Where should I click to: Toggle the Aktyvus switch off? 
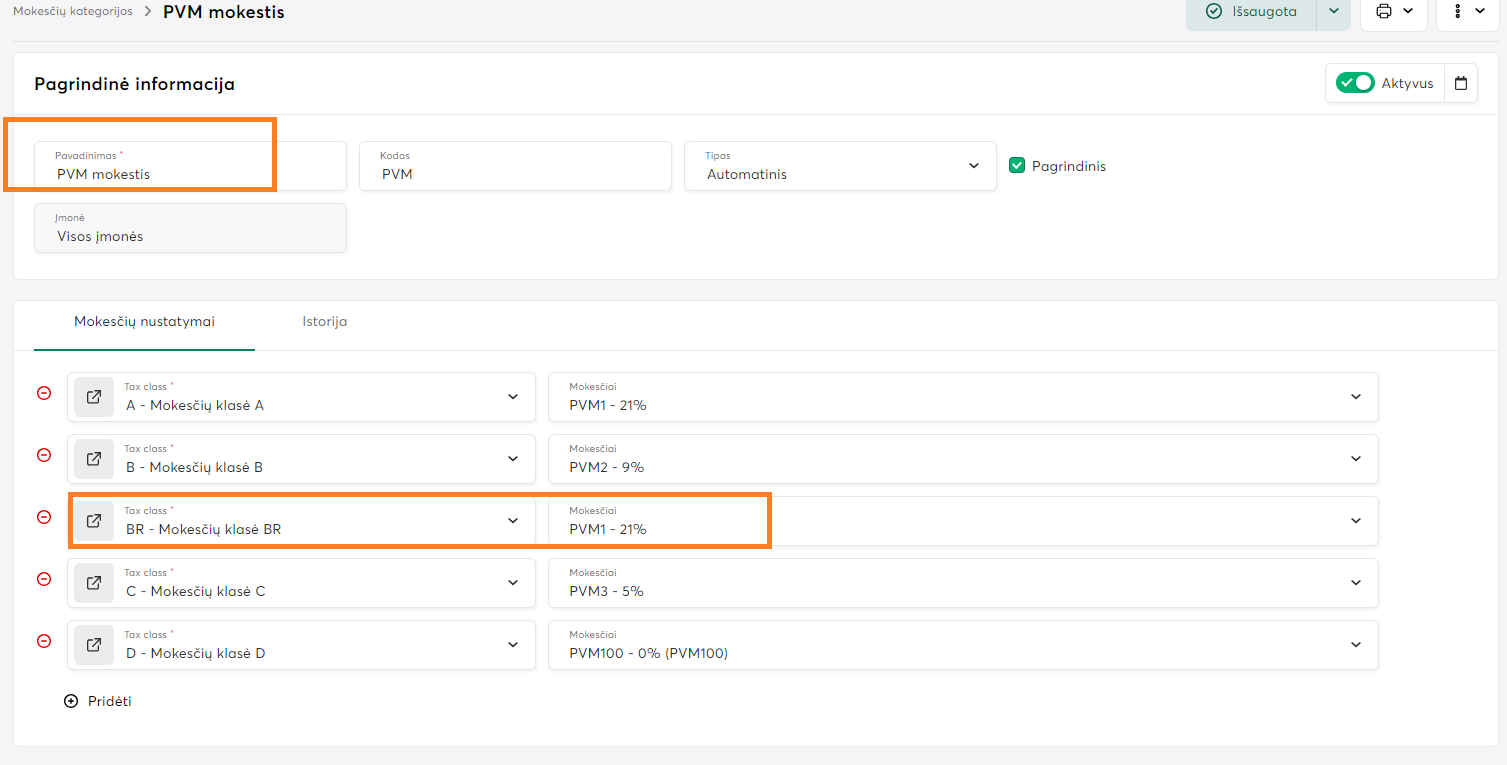1355,84
